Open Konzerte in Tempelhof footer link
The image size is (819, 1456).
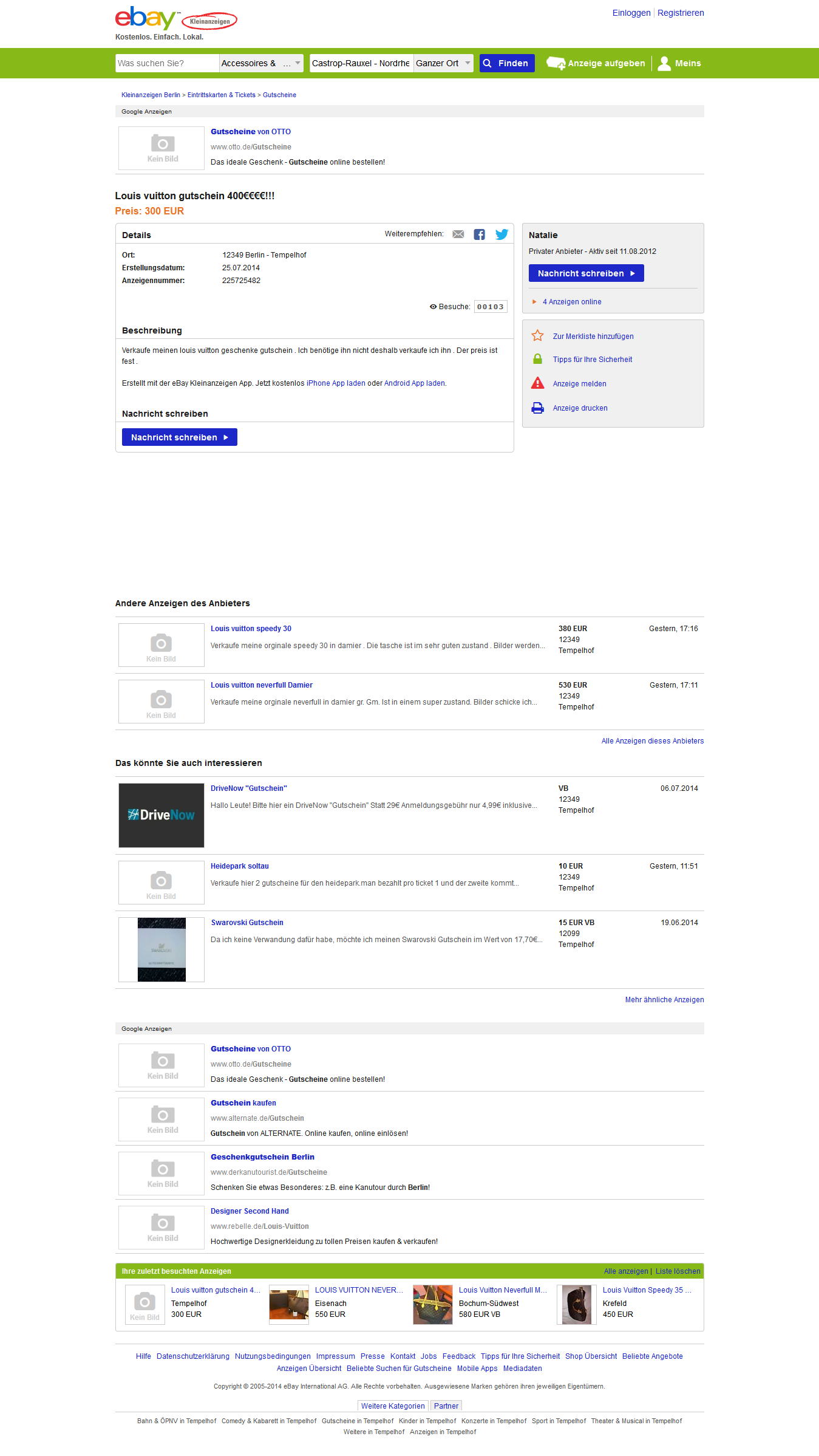pos(494,1421)
